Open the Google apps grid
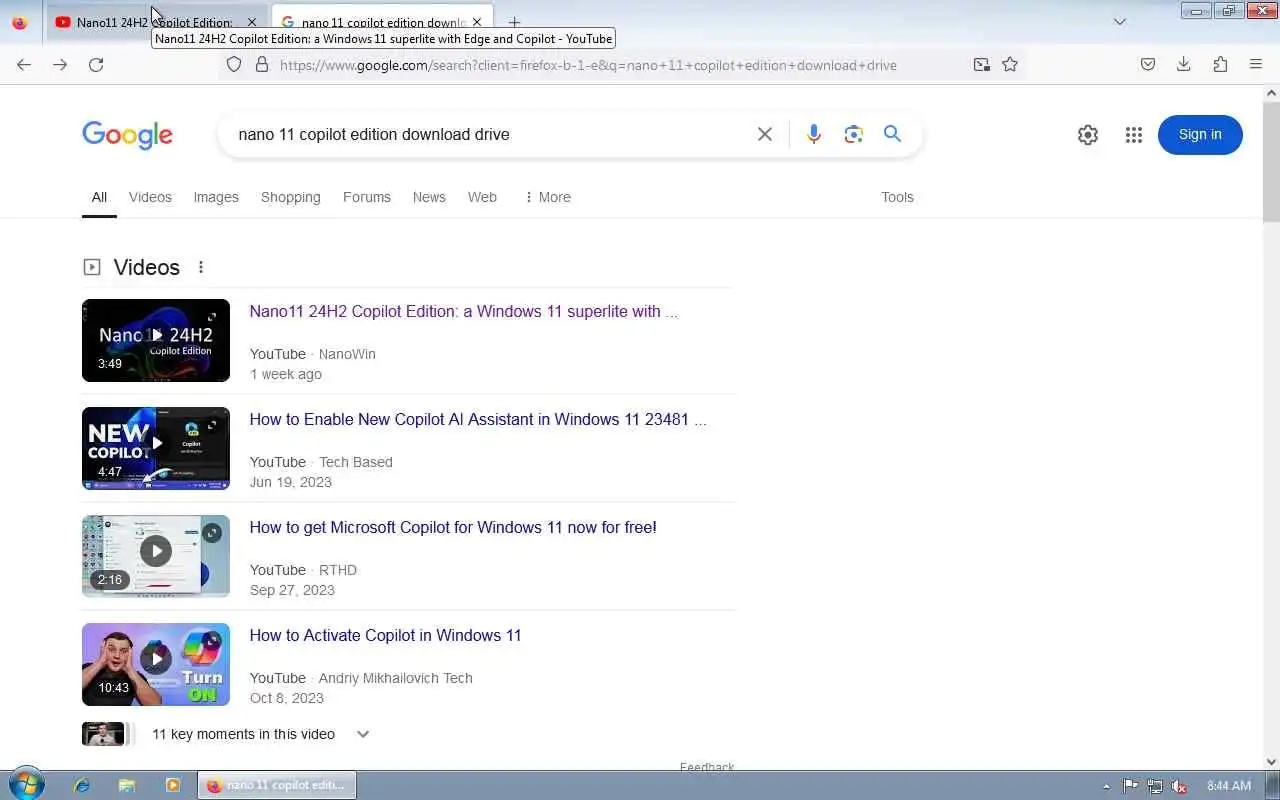1280x800 pixels. [1133, 135]
